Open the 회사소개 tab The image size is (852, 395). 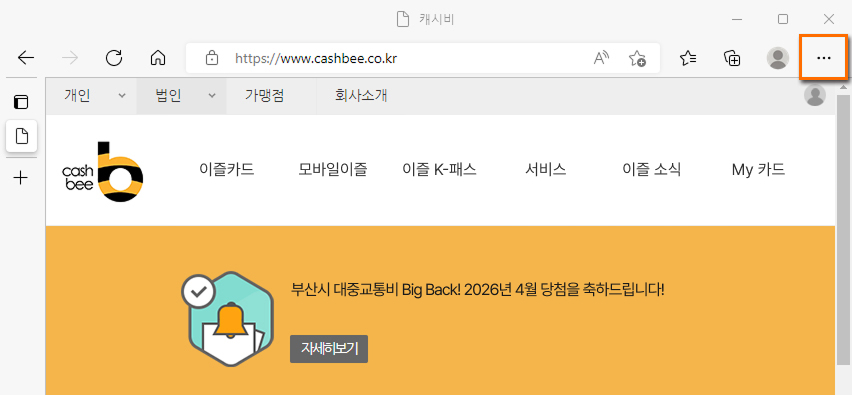pos(361,96)
